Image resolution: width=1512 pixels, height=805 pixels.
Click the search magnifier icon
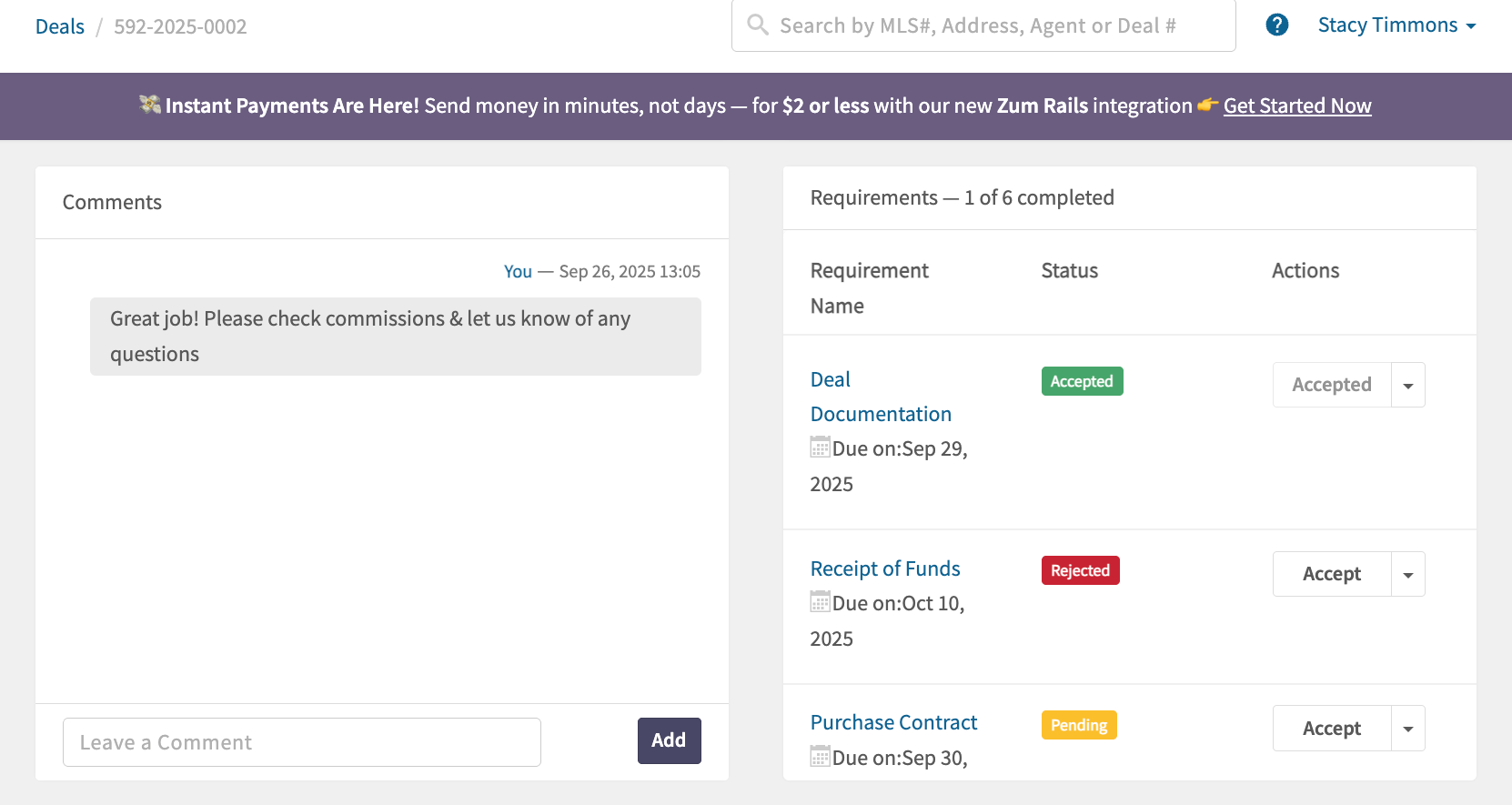click(x=757, y=25)
